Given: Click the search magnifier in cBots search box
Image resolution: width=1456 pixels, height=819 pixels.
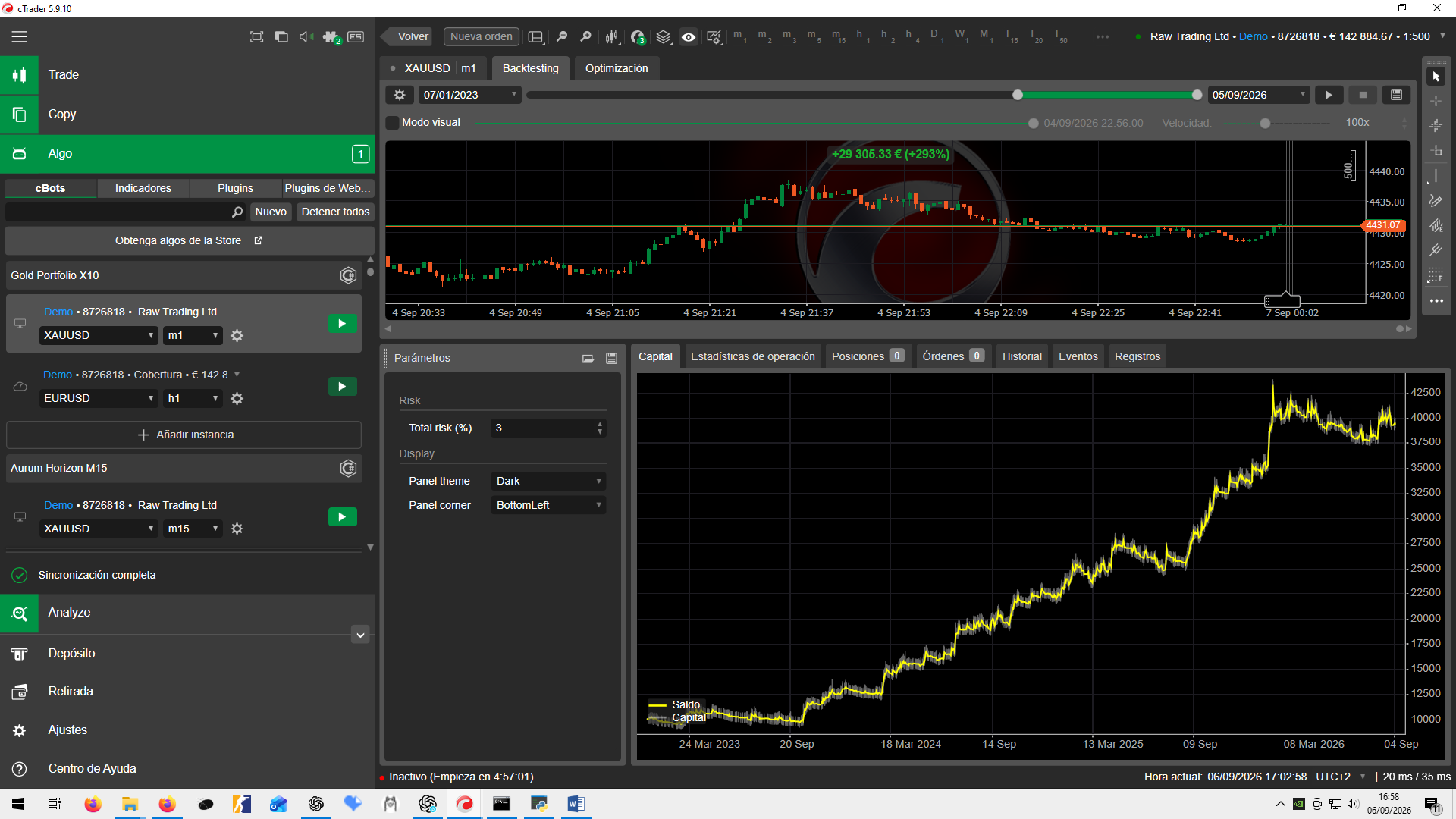Looking at the screenshot, I should coord(237,212).
